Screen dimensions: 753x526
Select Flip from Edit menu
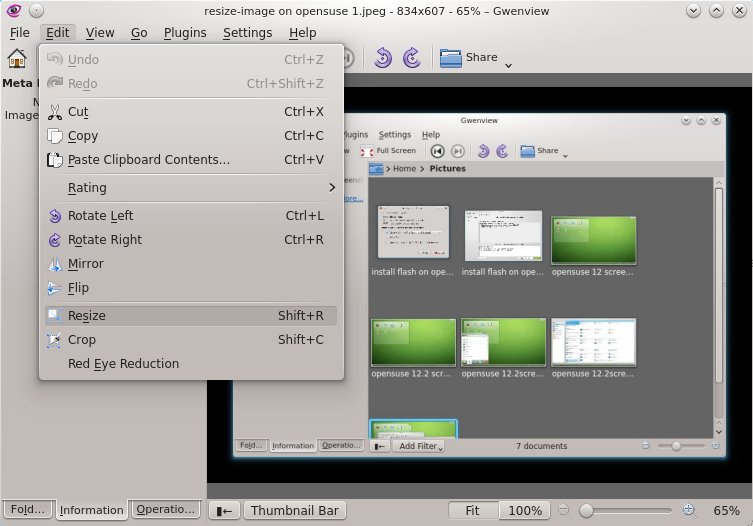[x=191, y=288]
